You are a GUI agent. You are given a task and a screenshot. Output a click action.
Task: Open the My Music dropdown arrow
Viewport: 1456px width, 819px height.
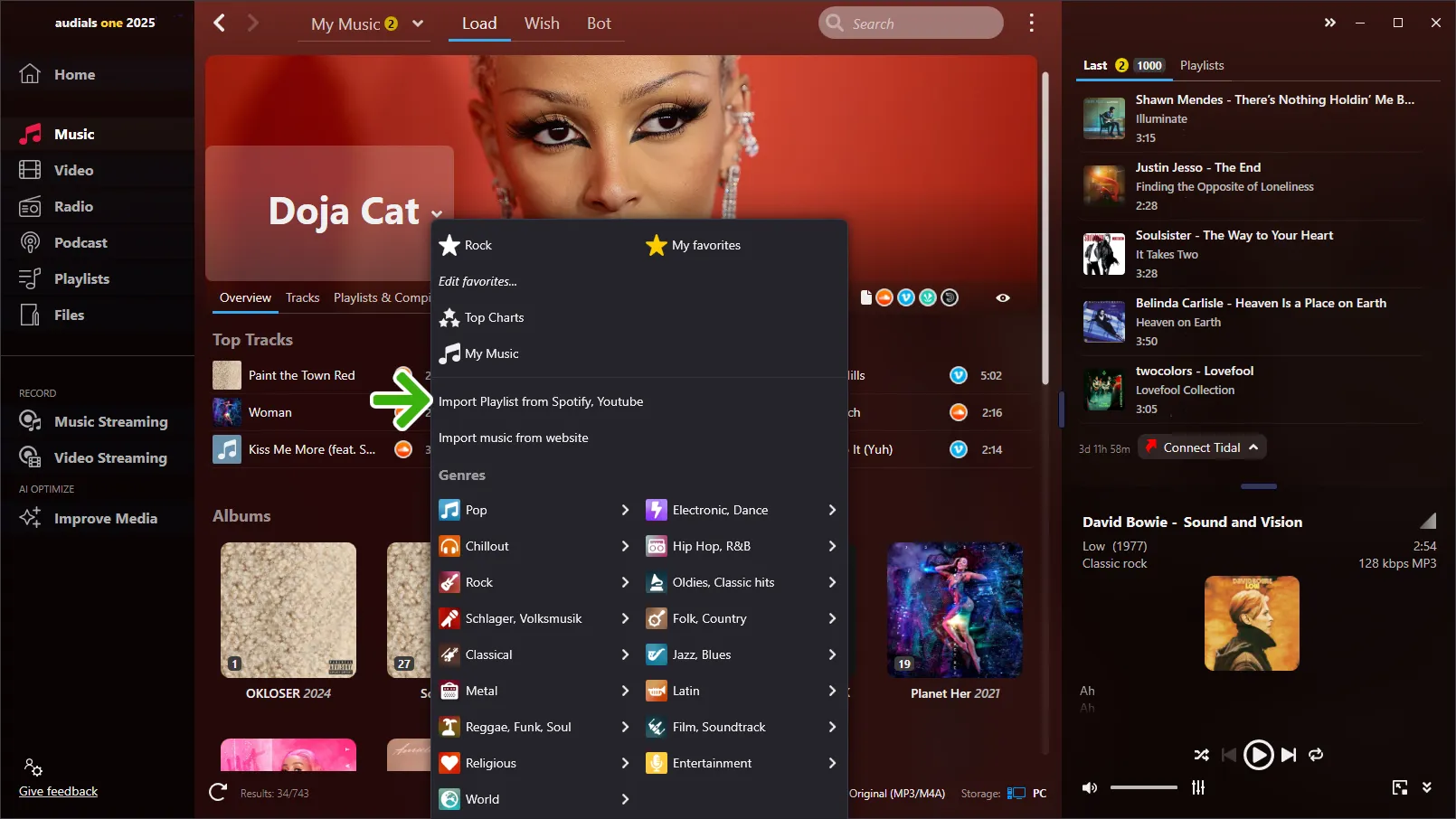point(418,24)
